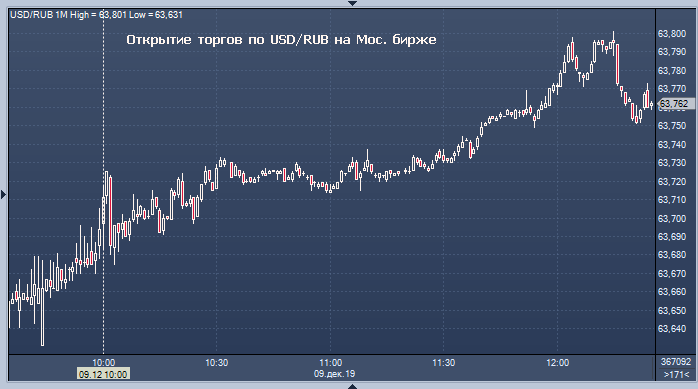This screenshot has width=698, height=389.
Task: Click the 63,660 price level label
Action: [672, 292]
